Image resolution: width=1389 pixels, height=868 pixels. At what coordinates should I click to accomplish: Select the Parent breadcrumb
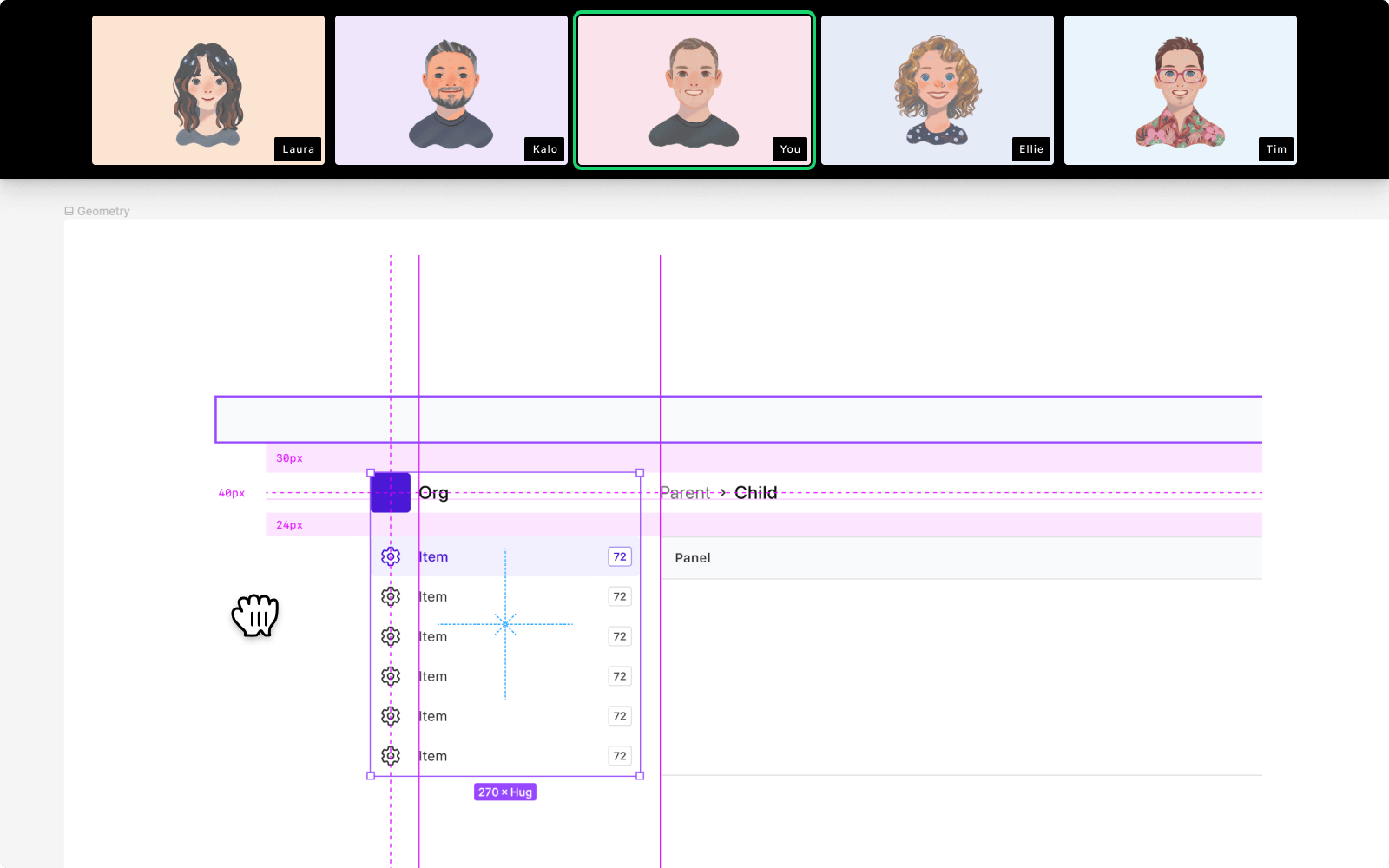pos(685,493)
